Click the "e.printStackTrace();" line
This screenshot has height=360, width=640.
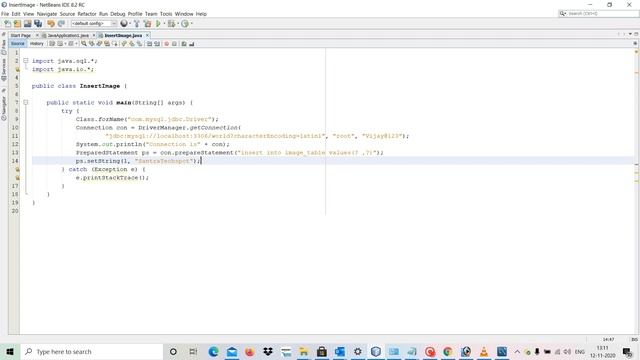[112, 178]
